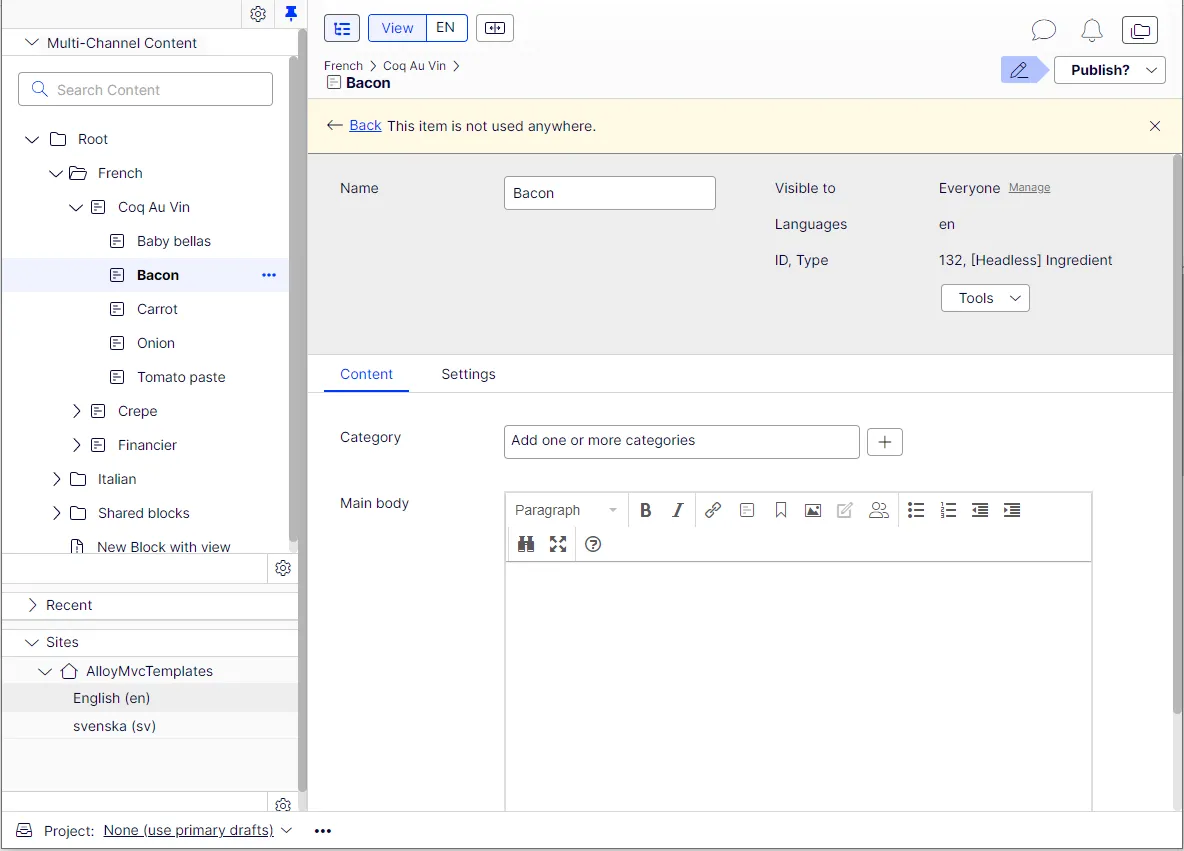Image resolution: width=1184 pixels, height=851 pixels.
Task: Click inside the Main body text area
Action: (798, 686)
